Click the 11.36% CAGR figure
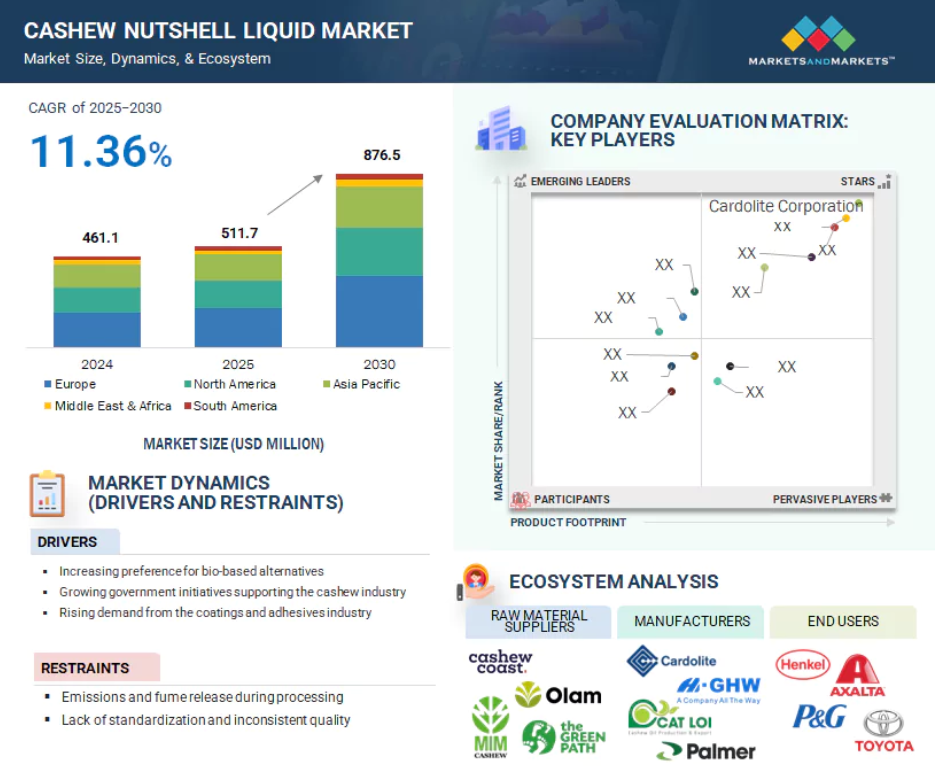The width and height of the screenshot is (936, 766). (101, 151)
